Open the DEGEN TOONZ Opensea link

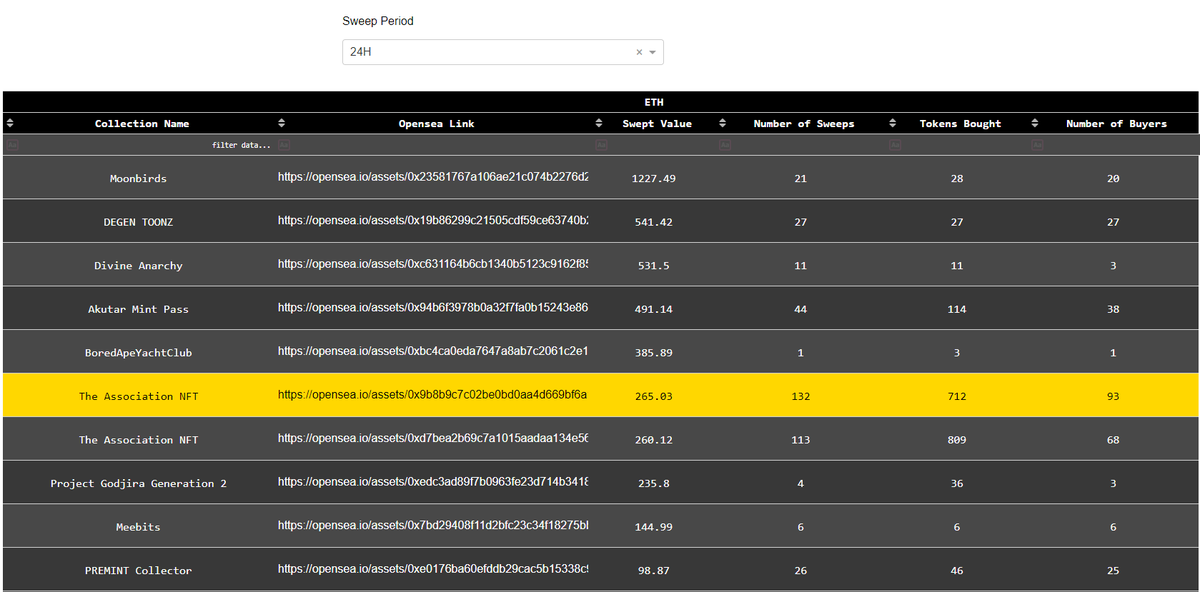pos(433,220)
